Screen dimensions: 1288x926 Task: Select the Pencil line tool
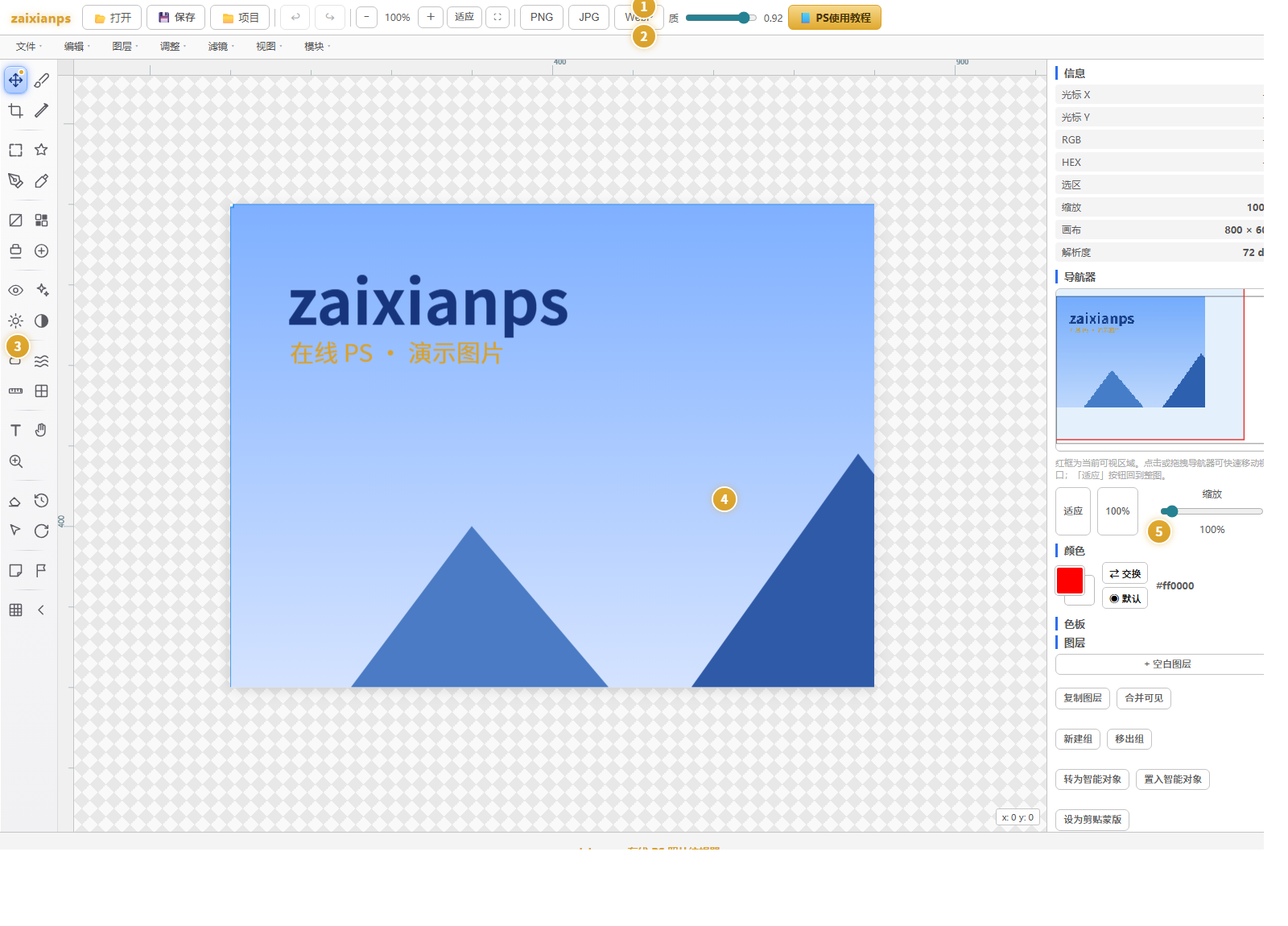click(42, 110)
